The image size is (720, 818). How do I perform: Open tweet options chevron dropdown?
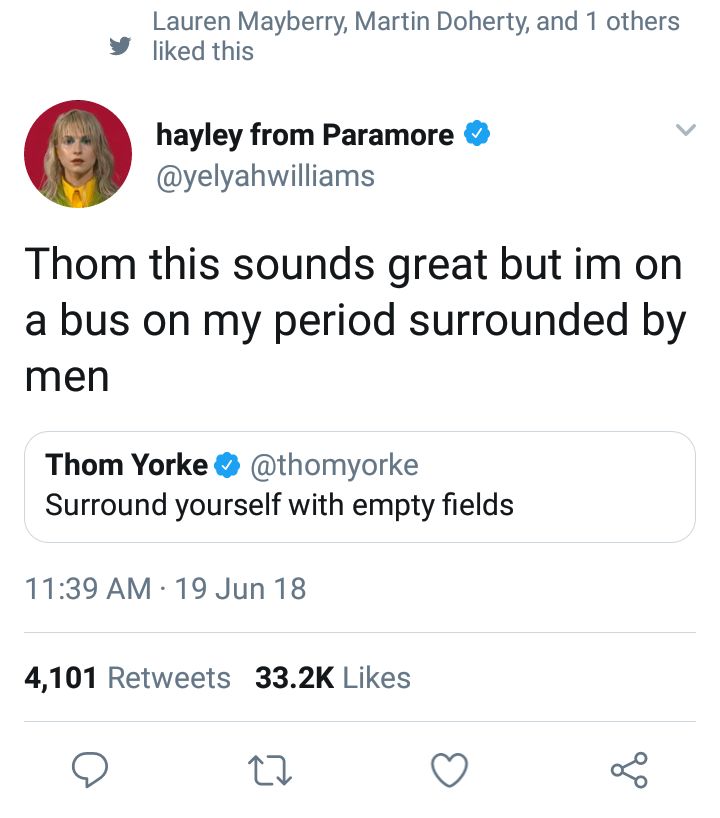click(686, 129)
